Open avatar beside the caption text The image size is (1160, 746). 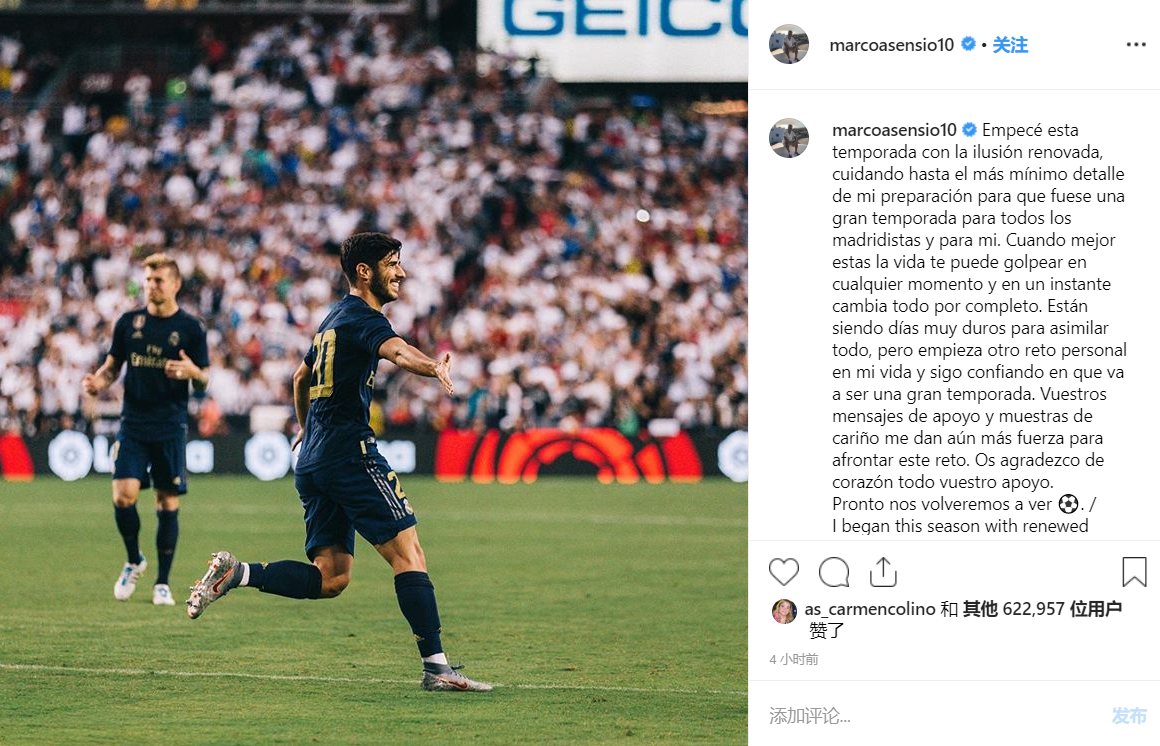(789, 138)
